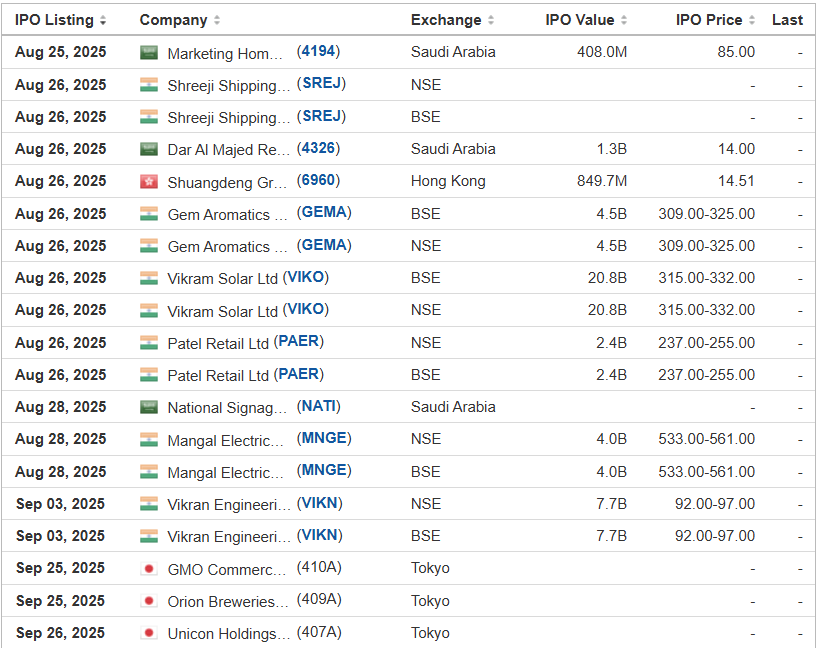Sort by the Company column arrows

click(217, 20)
